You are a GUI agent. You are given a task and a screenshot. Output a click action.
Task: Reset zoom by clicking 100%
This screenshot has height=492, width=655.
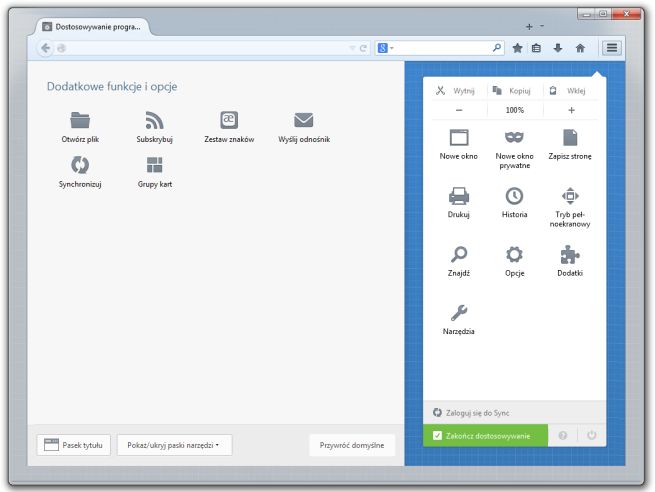tap(515, 110)
